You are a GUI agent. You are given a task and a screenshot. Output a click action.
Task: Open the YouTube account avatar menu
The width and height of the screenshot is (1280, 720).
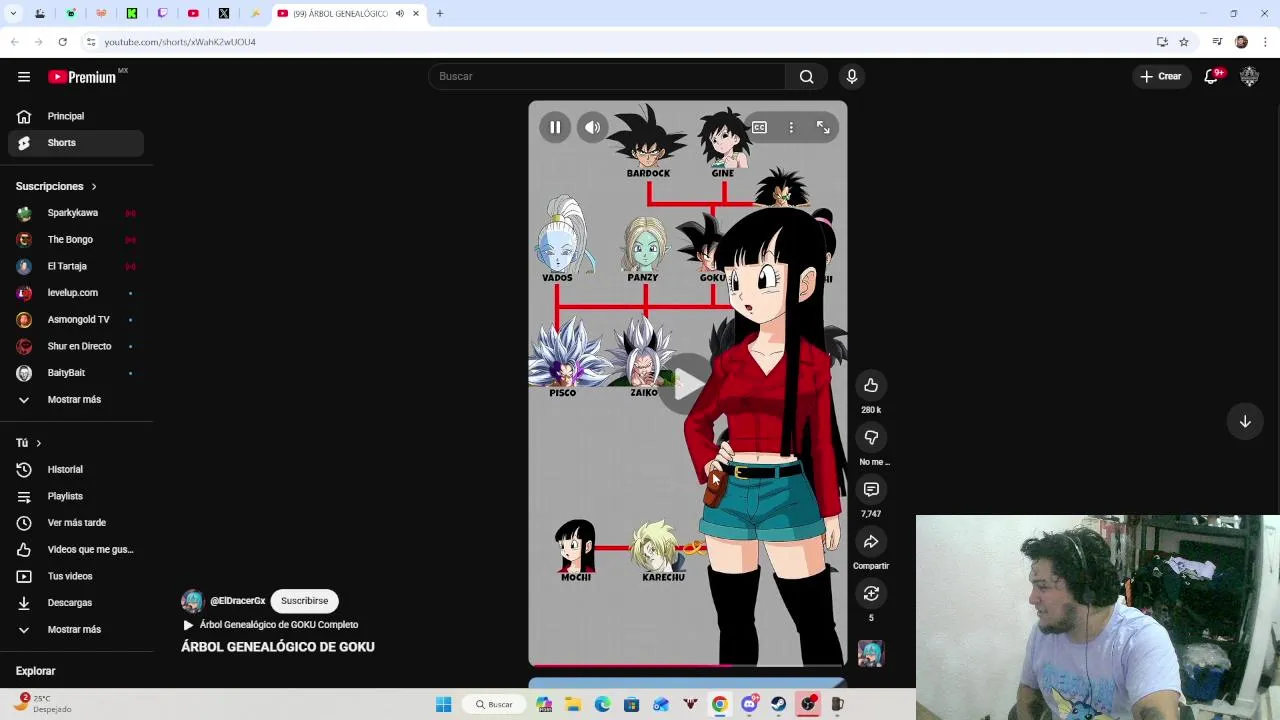click(x=1249, y=76)
